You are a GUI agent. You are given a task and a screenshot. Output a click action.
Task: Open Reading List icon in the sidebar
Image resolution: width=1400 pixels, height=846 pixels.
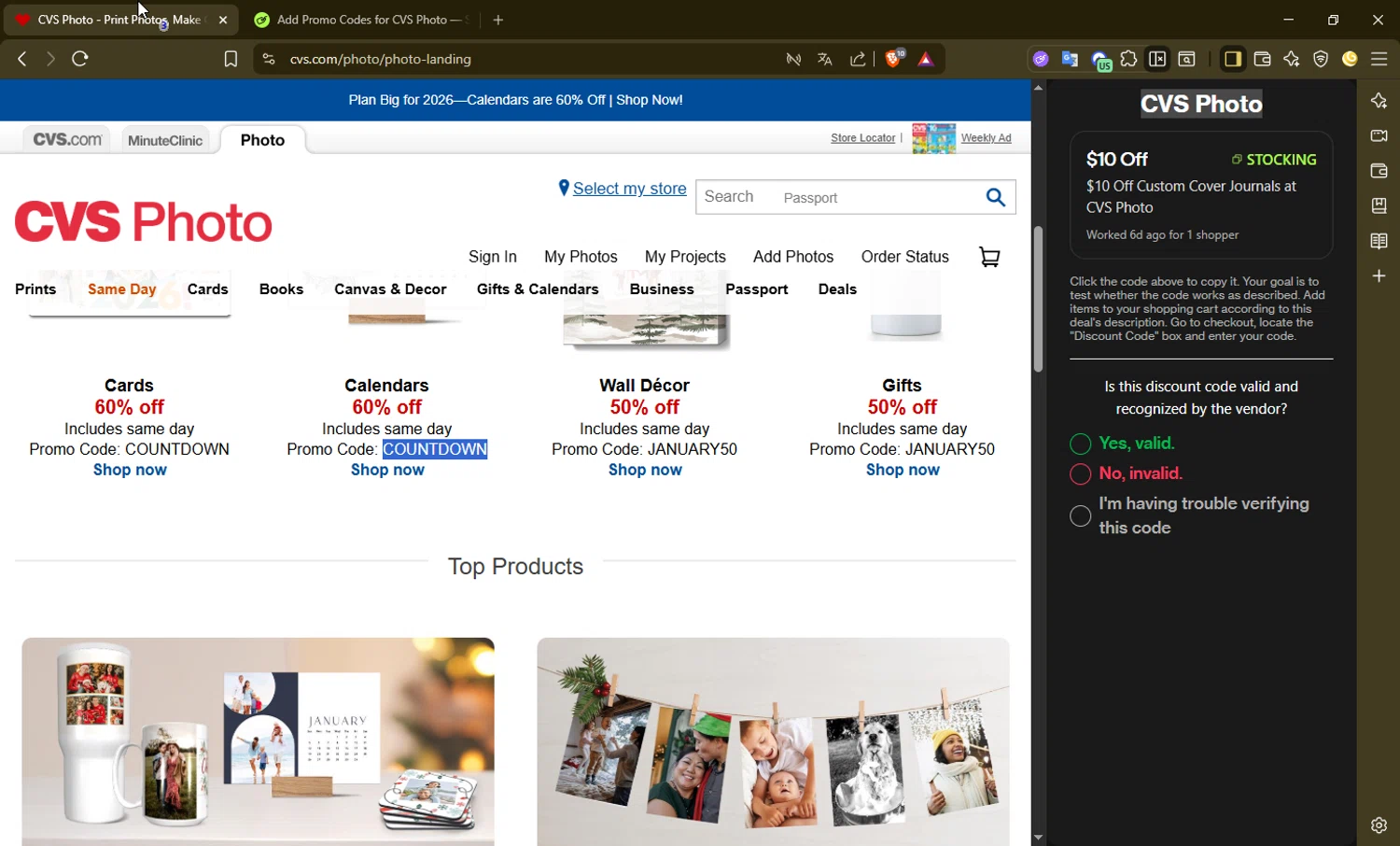coord(1379,241)
